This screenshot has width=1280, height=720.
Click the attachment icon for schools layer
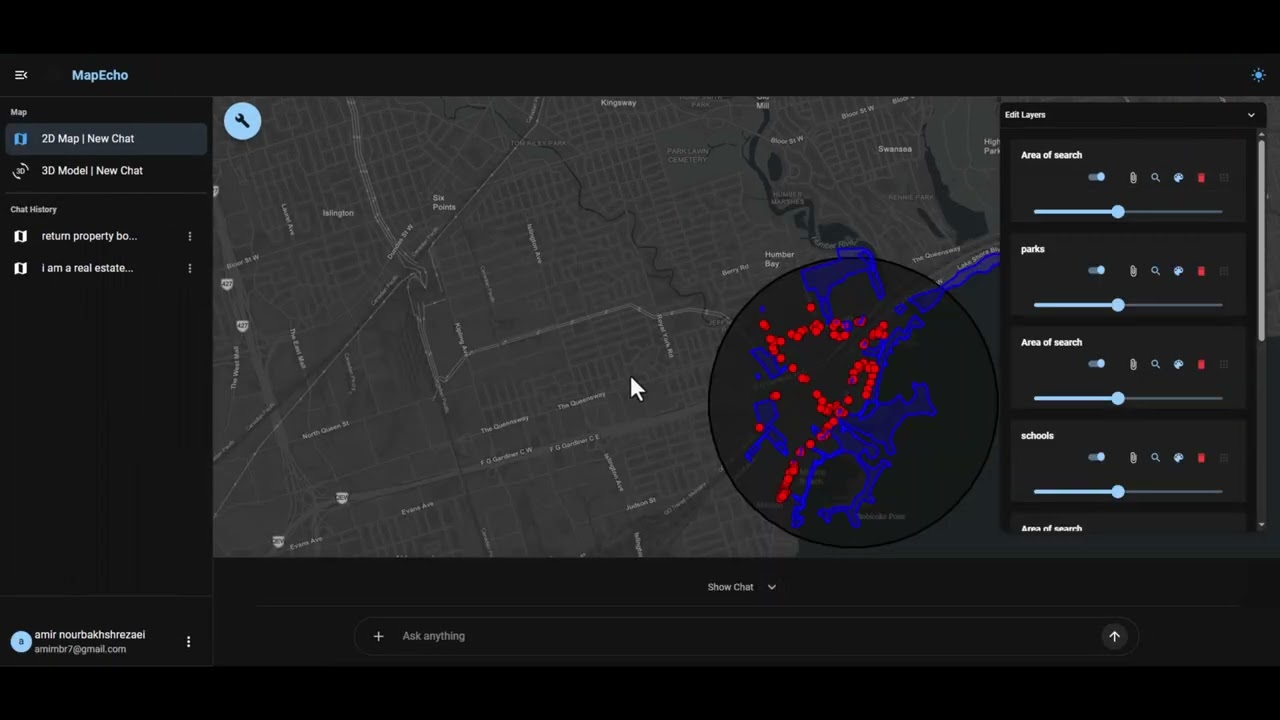point(1133,458)
